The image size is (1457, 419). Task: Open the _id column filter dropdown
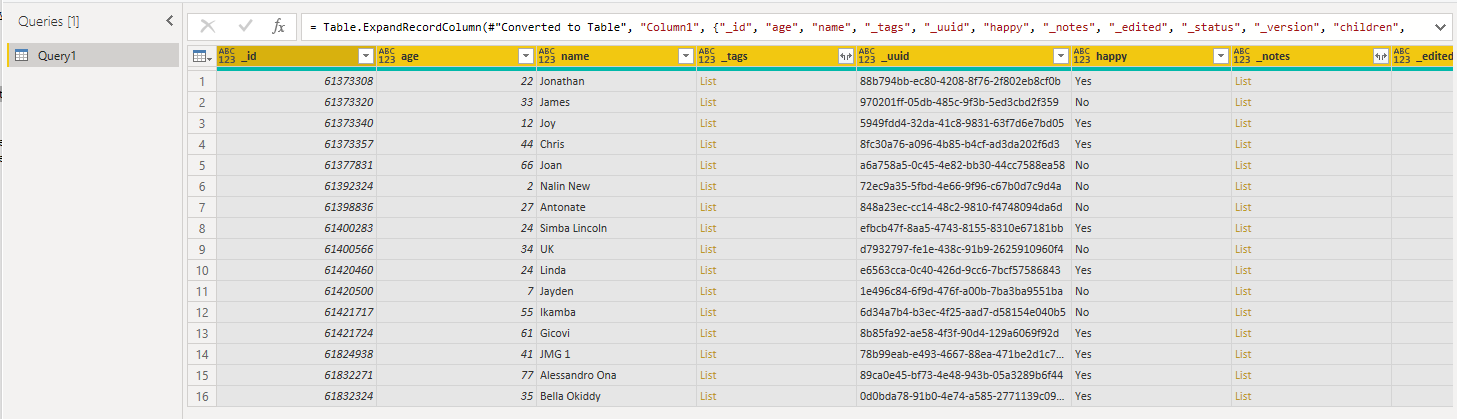(x=365, y=57)
